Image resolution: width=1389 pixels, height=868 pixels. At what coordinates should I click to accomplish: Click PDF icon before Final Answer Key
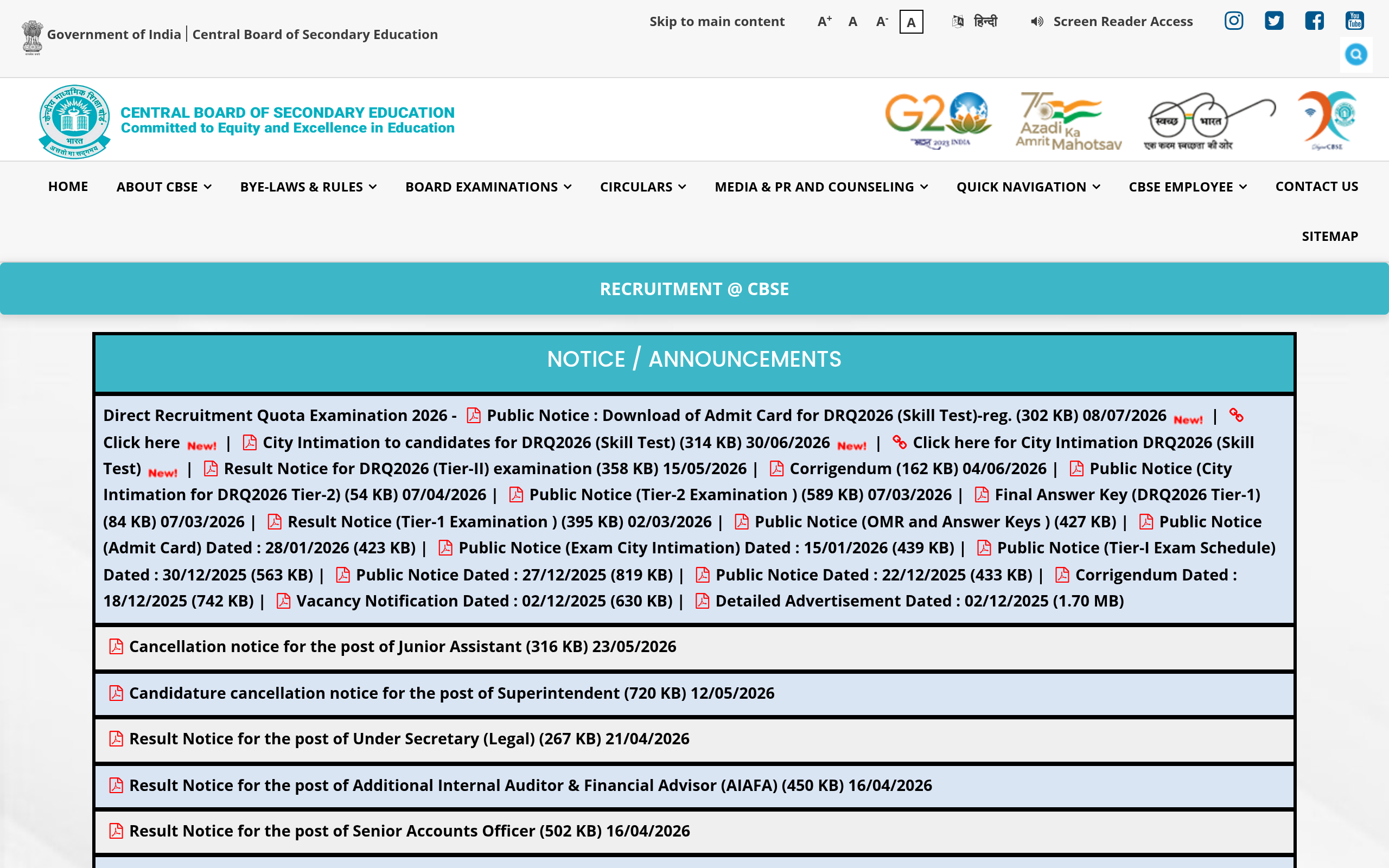pos(982,494)
